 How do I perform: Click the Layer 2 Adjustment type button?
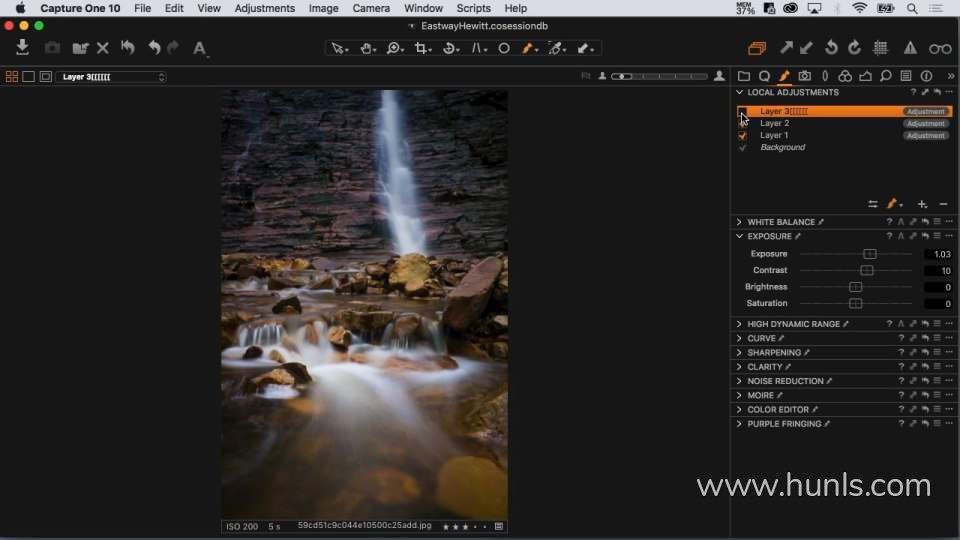(x=925, y=123)
